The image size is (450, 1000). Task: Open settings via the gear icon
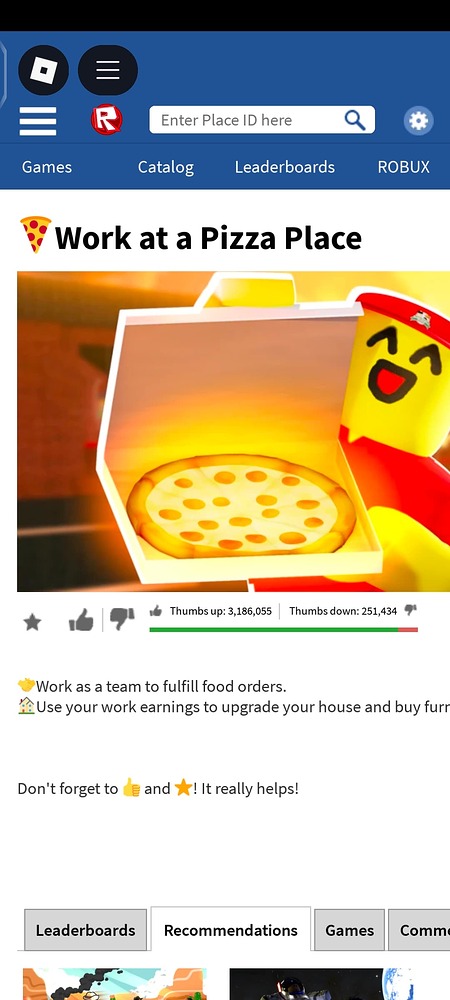[x=418, y=120]
